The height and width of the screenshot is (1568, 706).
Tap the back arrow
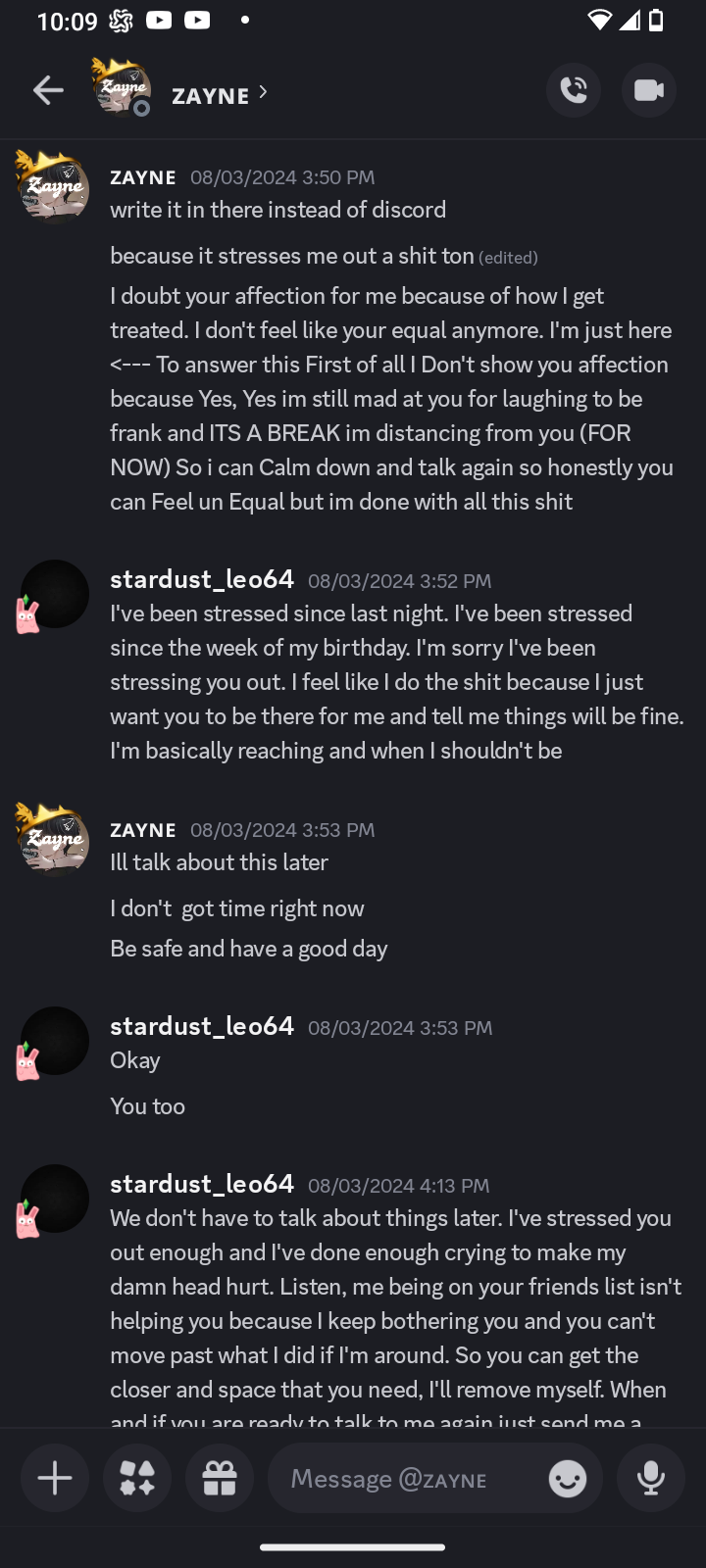pos(47,91)
